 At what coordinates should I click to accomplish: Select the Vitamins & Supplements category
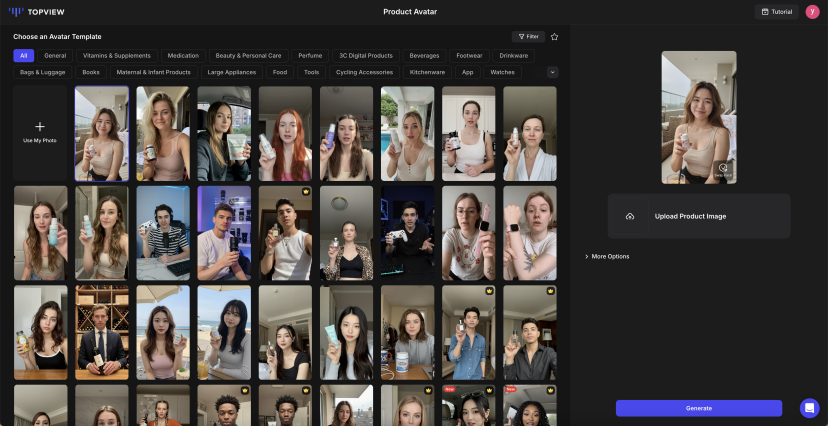pos(117,55)
